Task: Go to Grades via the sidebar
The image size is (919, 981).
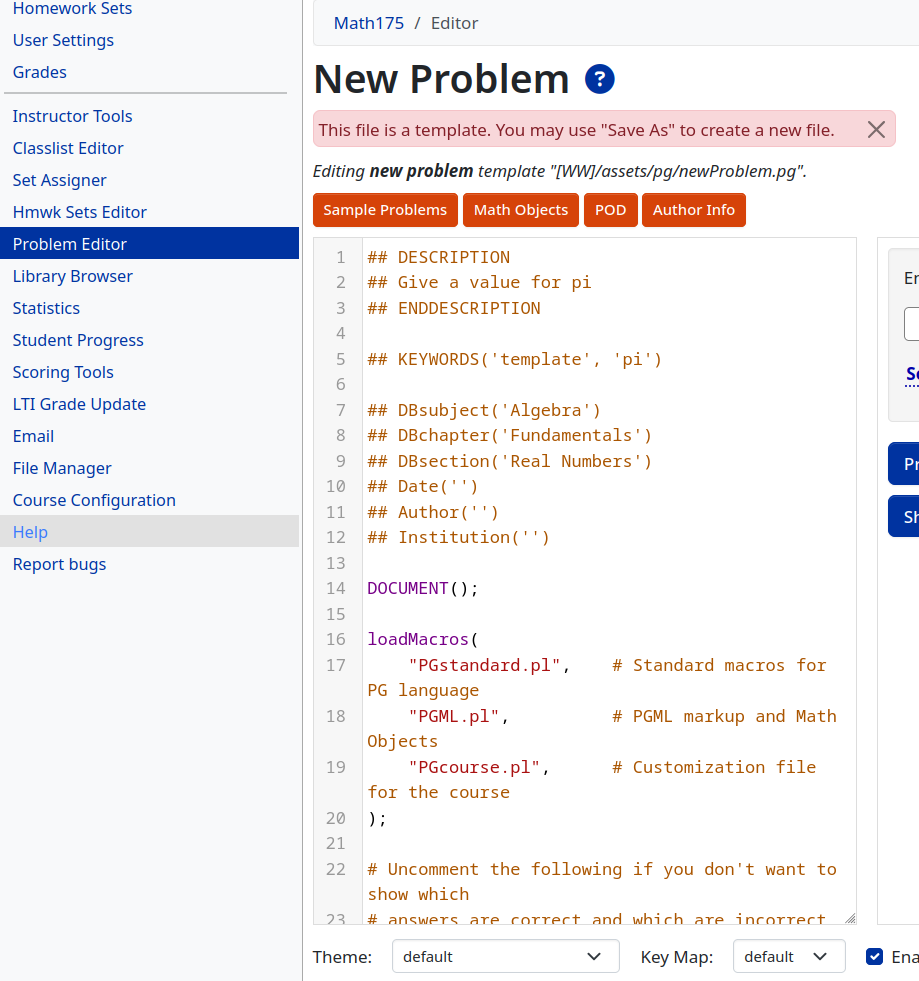Action: (39, 72)
